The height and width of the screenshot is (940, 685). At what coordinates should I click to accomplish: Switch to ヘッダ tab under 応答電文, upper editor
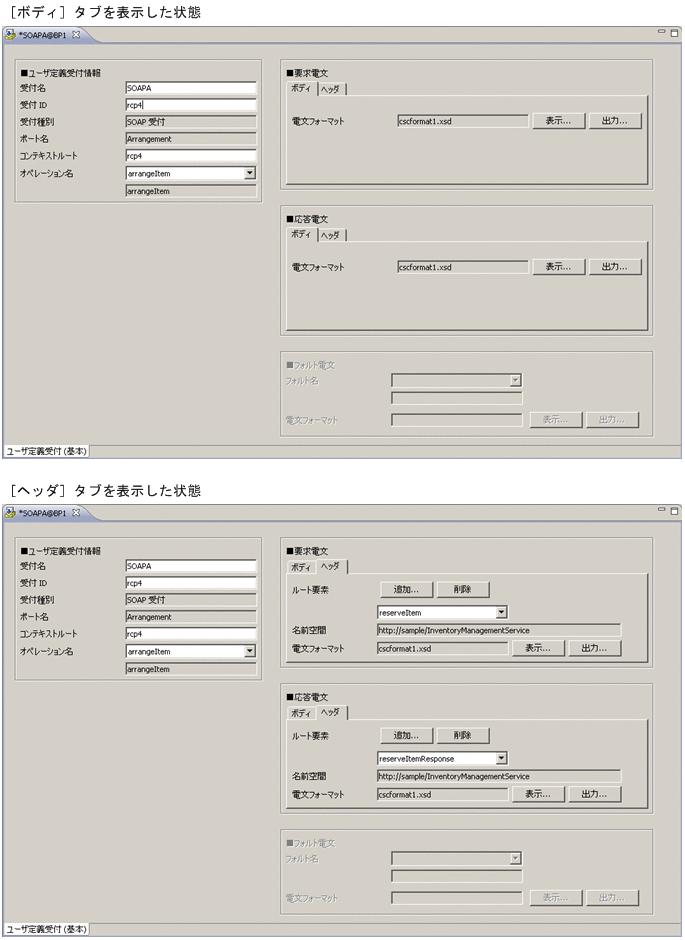(331, 235)
